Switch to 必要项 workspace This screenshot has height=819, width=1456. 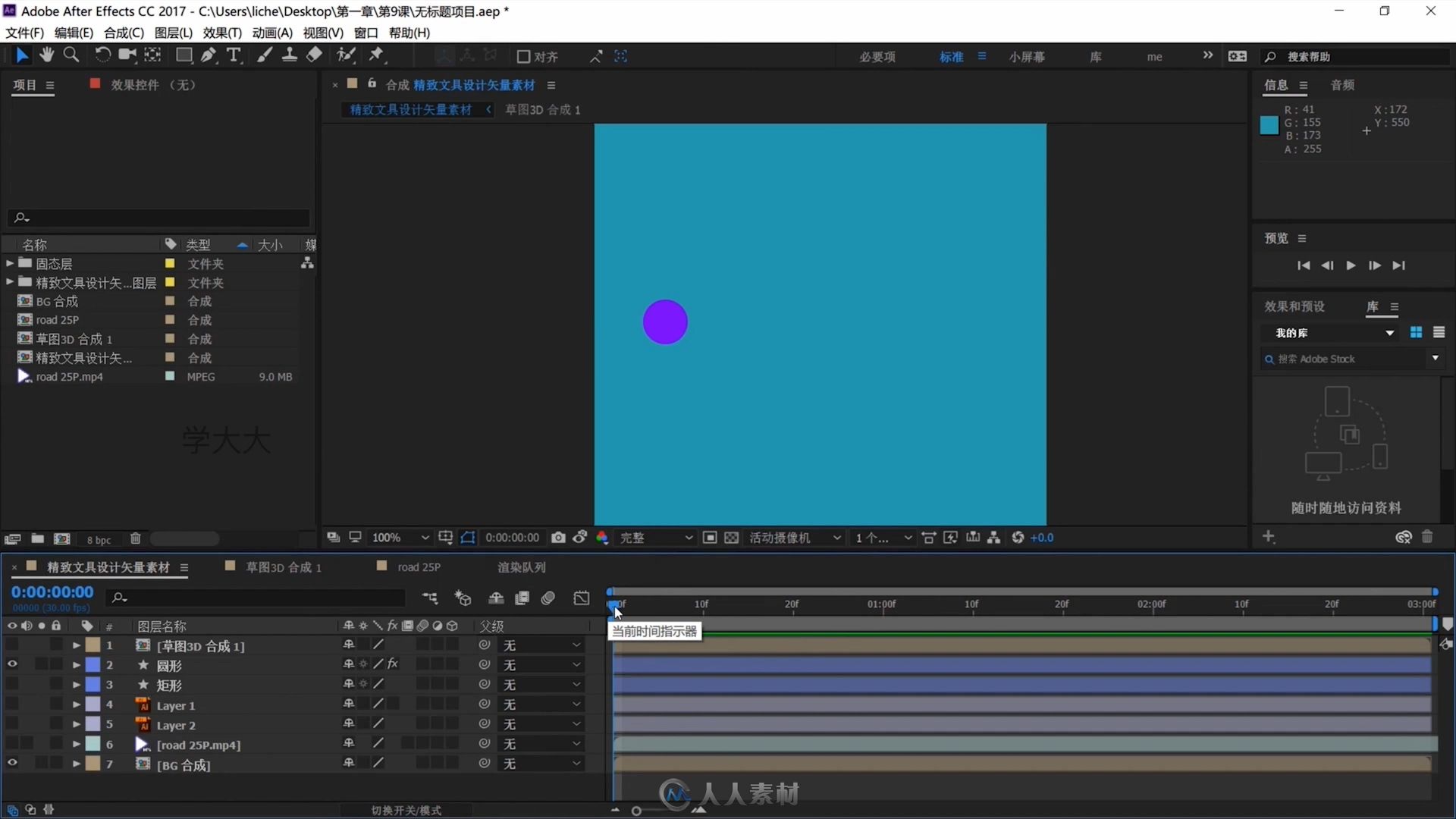point(877,57)
